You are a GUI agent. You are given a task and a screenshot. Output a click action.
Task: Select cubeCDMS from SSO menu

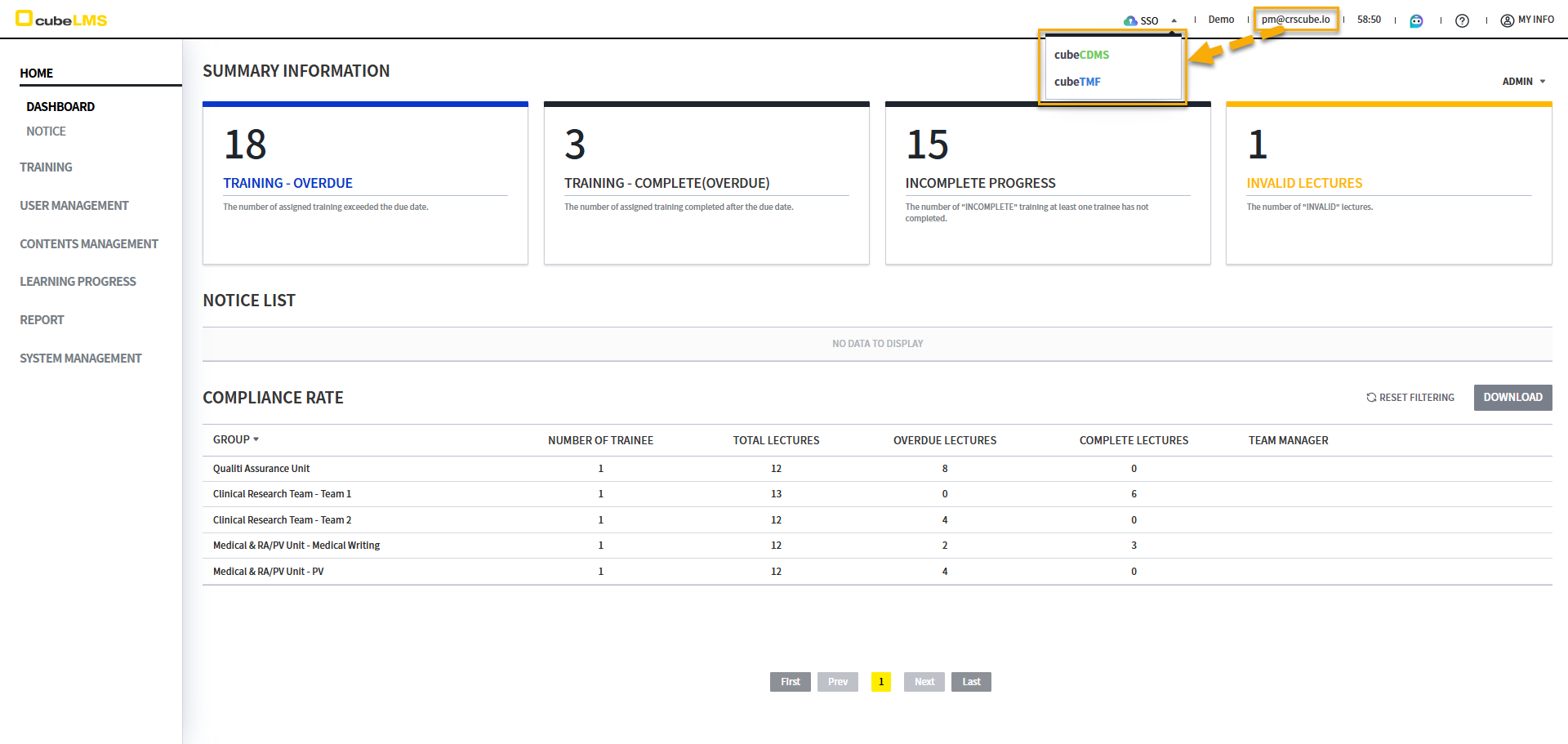pyautogui.click(x=1081, y=55)
